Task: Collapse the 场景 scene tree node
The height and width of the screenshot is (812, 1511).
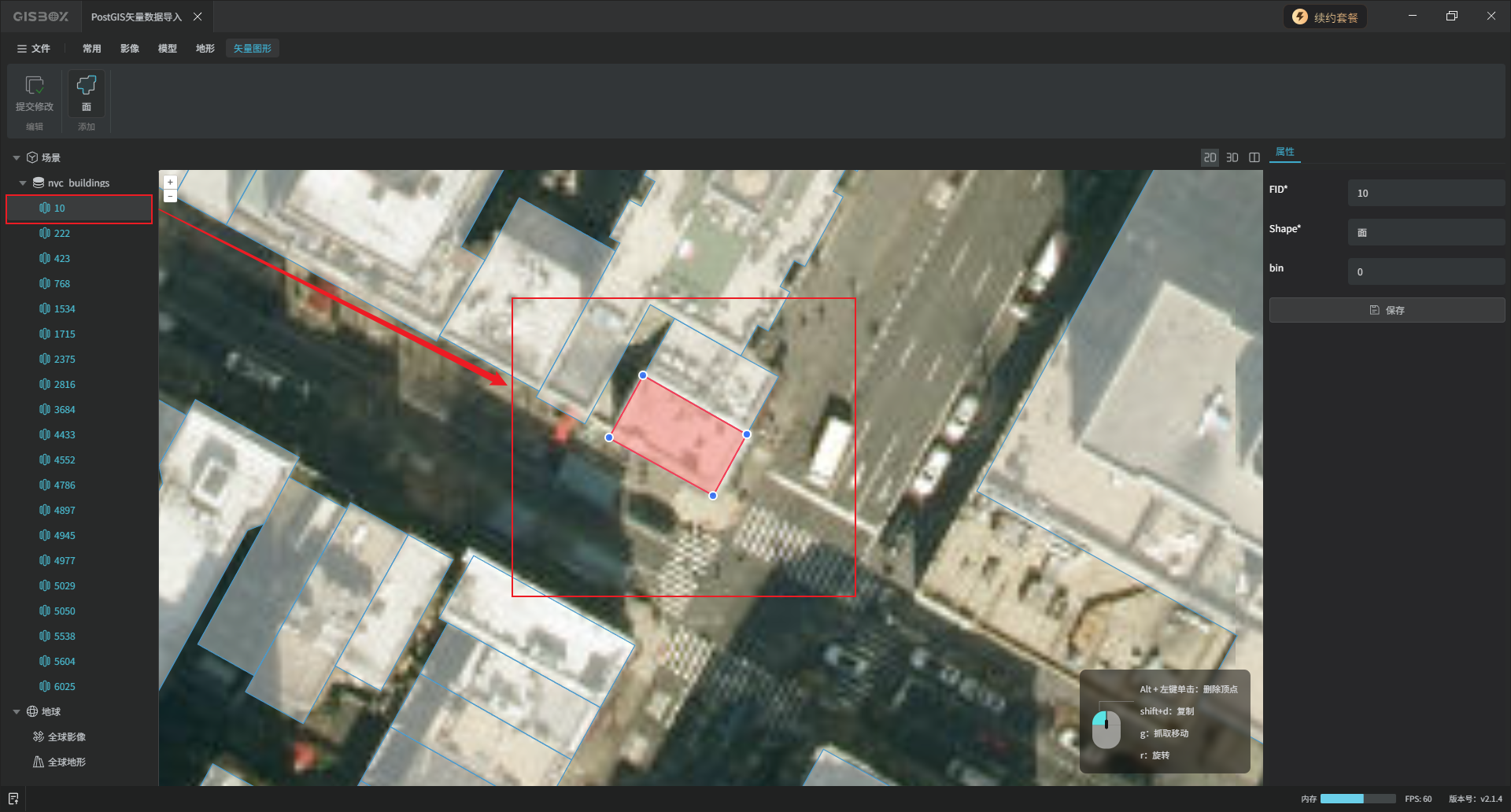Action: 17,158
